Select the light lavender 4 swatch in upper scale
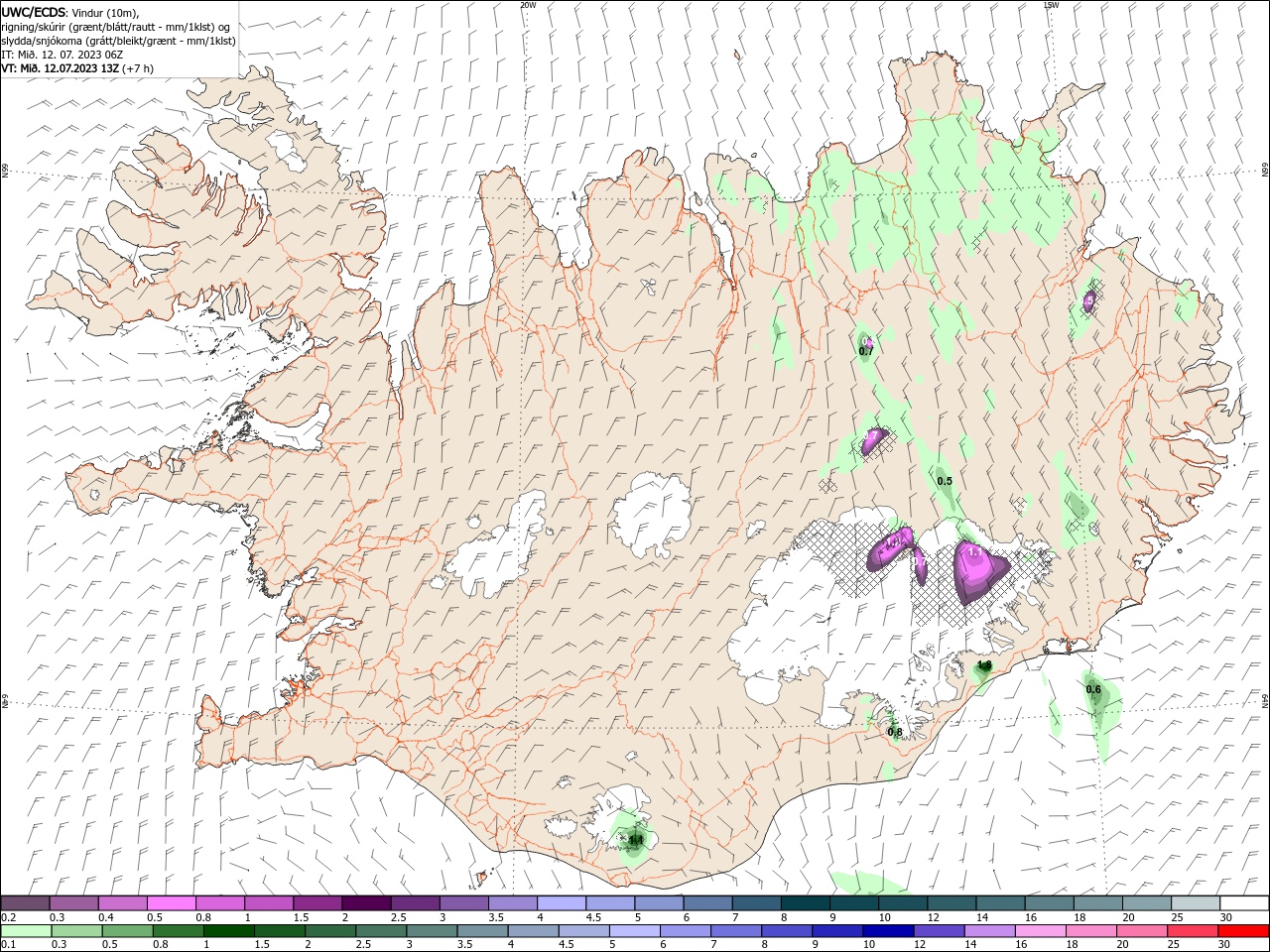The height and width of the screenshot is (952, 1270). 561,902
